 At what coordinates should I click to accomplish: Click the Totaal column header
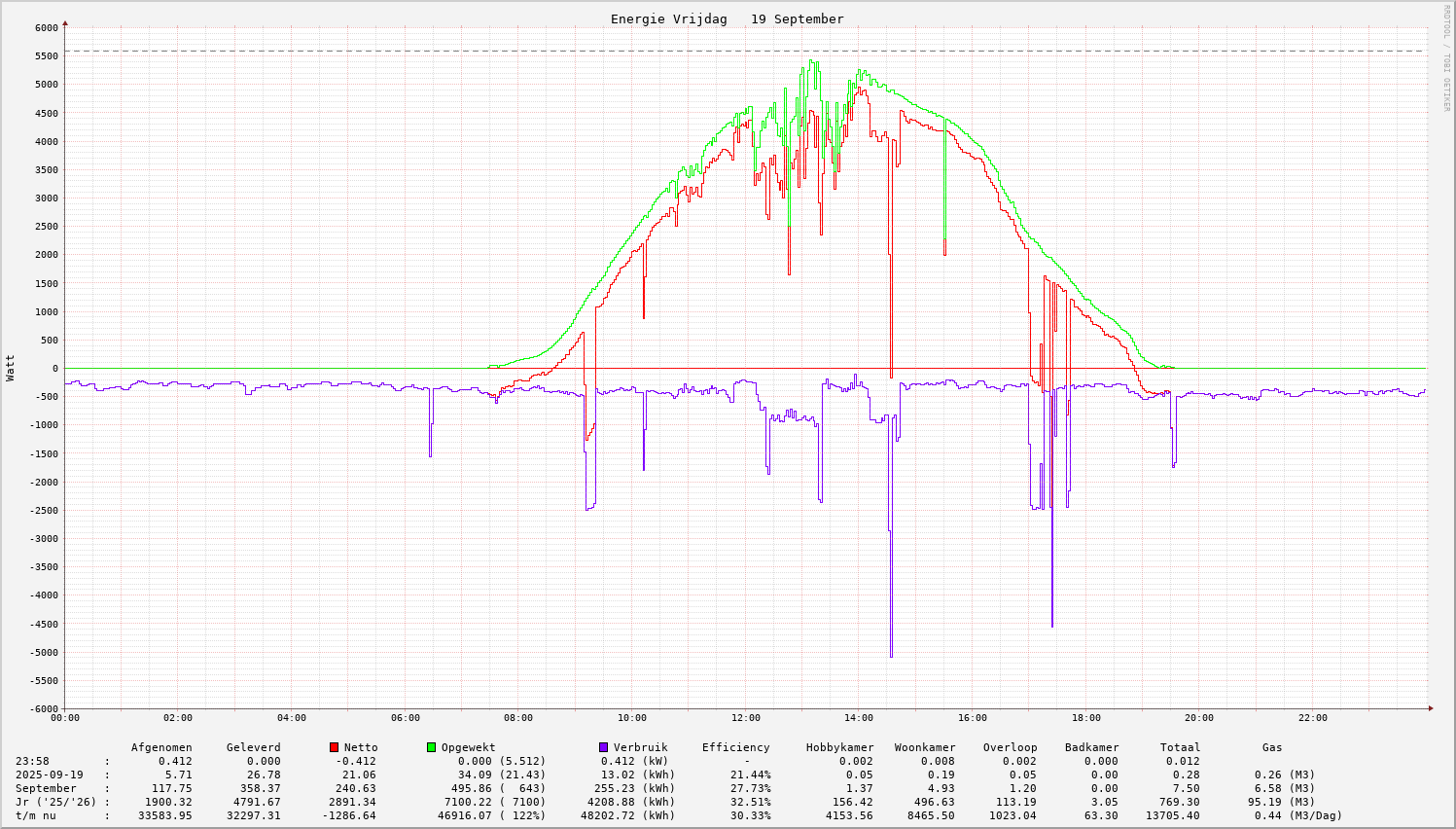(1180, 747)
